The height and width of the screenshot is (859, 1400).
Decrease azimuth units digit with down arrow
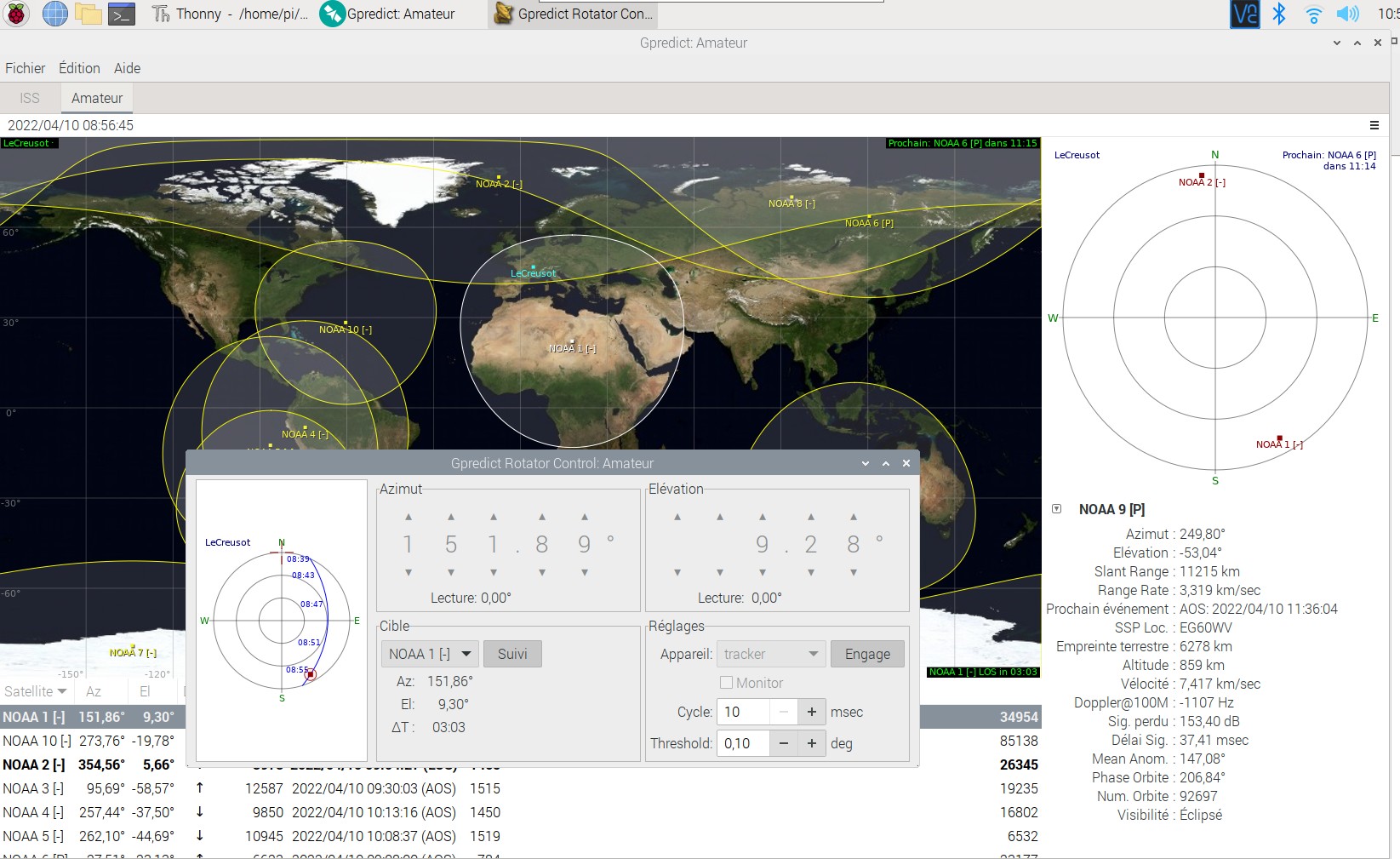494,572
